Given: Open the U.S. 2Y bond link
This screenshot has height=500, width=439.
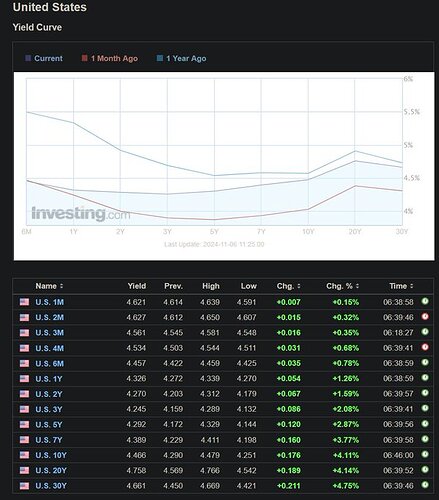Looking at the screenshot, I should (49, 394).
